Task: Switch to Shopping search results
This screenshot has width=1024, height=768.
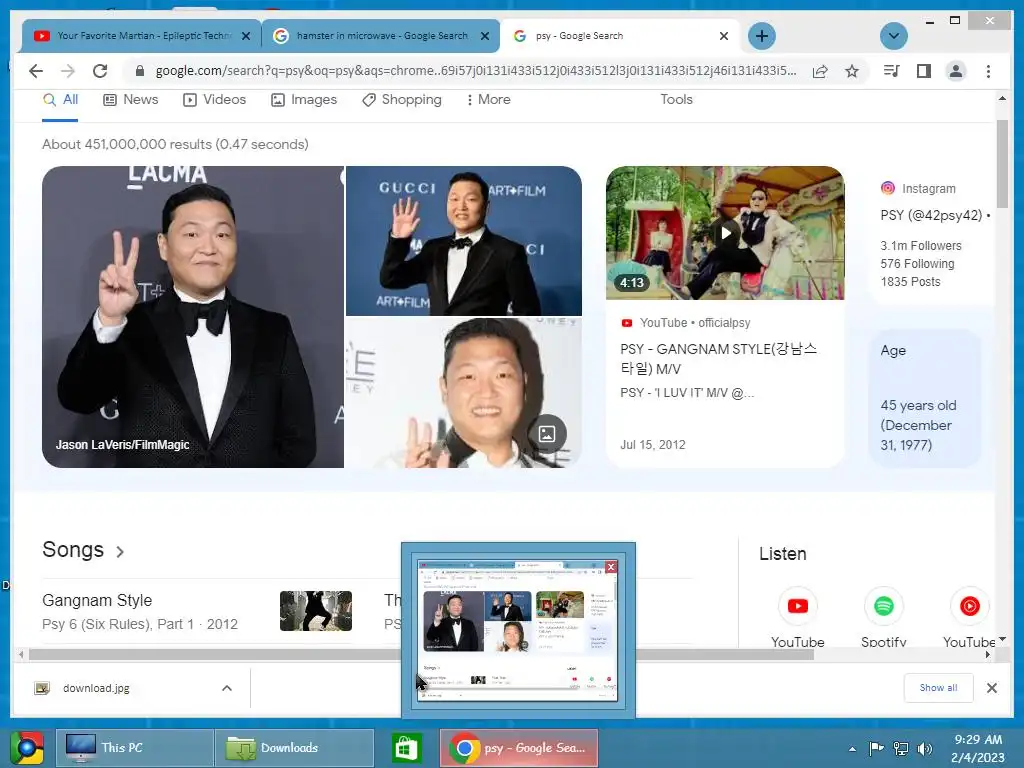Action: tap(402, 100)
